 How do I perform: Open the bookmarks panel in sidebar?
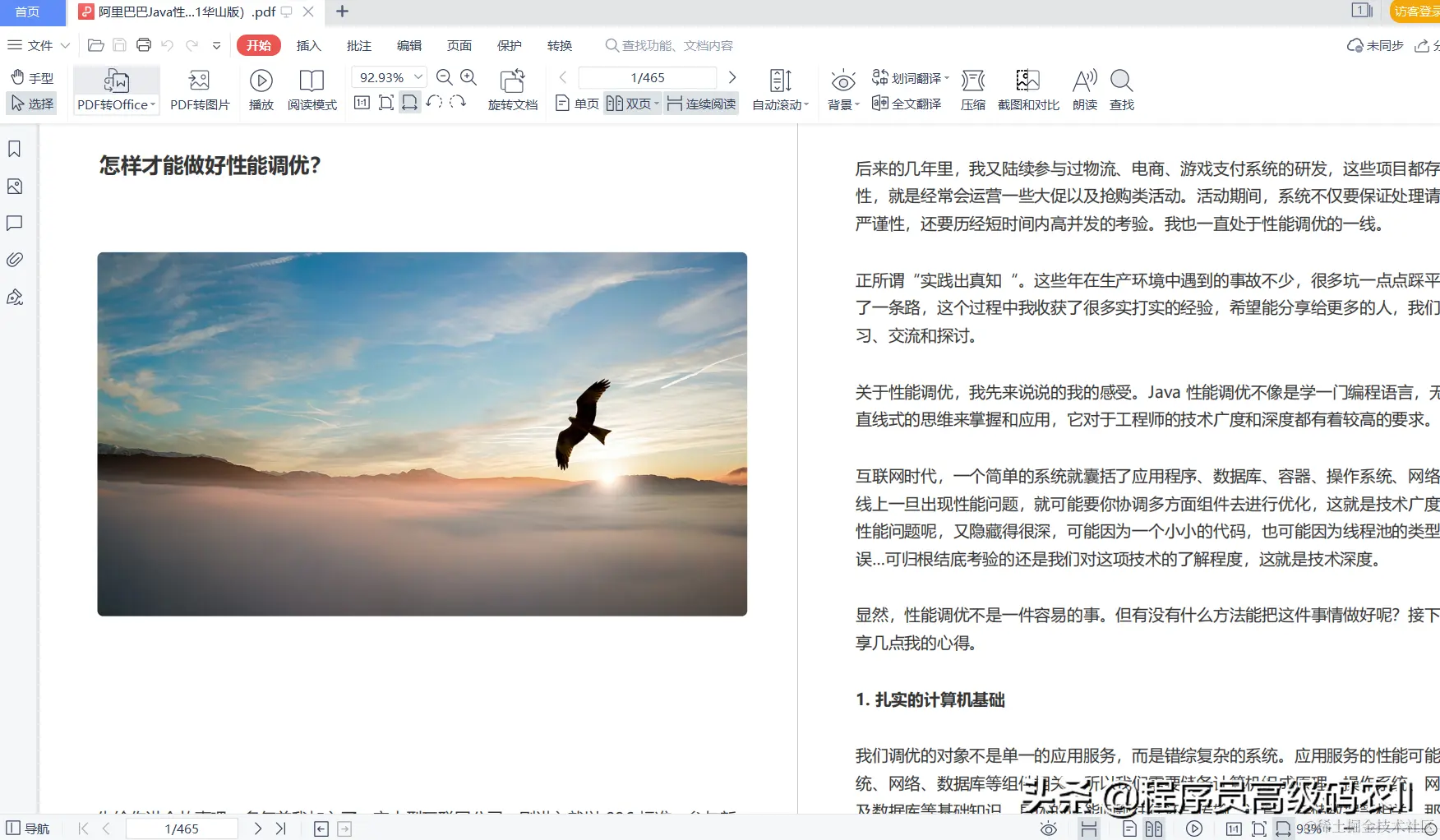(x=14, y=149)
